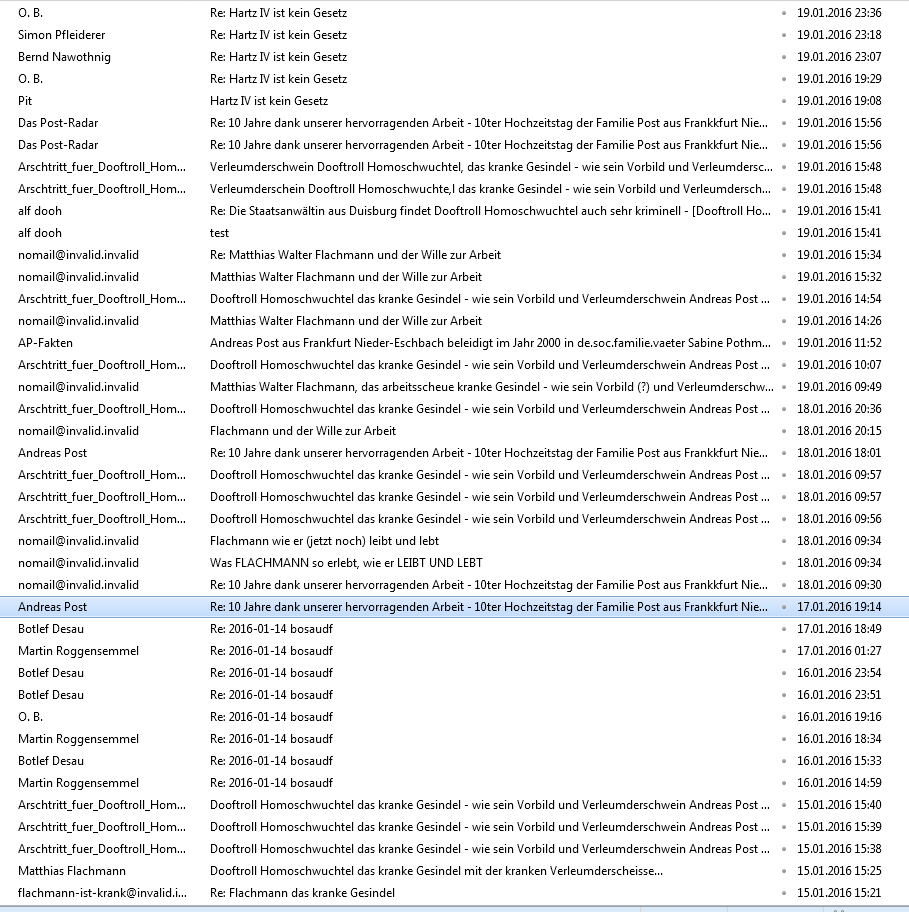This screenshot has width=909, height=912.
Task: Select sender "AP-Fakten"
Action: pos(45,343)
